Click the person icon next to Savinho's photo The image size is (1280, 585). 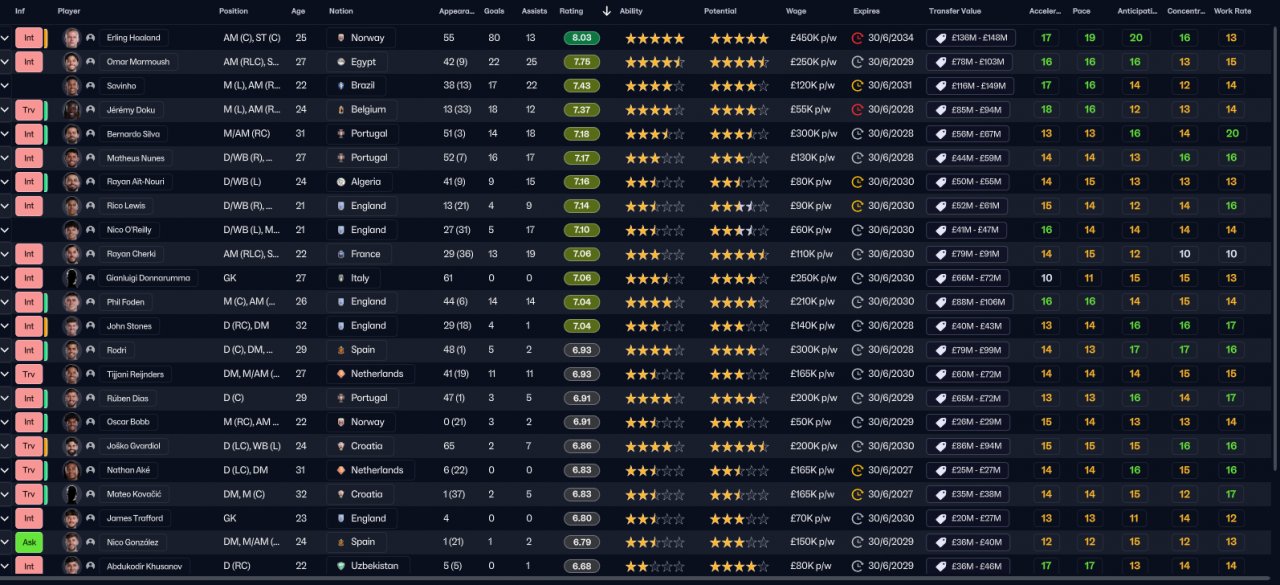tap(91, 86)
